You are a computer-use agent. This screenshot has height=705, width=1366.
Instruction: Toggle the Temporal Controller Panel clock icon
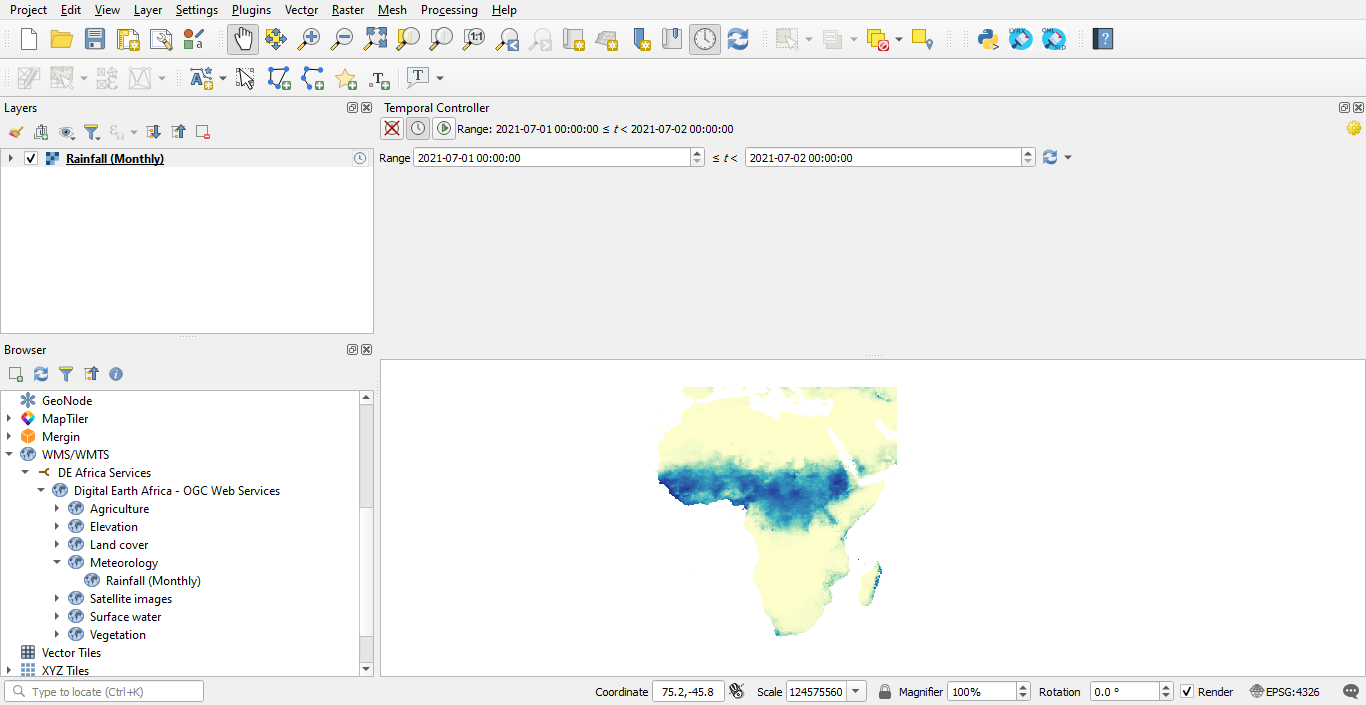[x=705, y=39]
